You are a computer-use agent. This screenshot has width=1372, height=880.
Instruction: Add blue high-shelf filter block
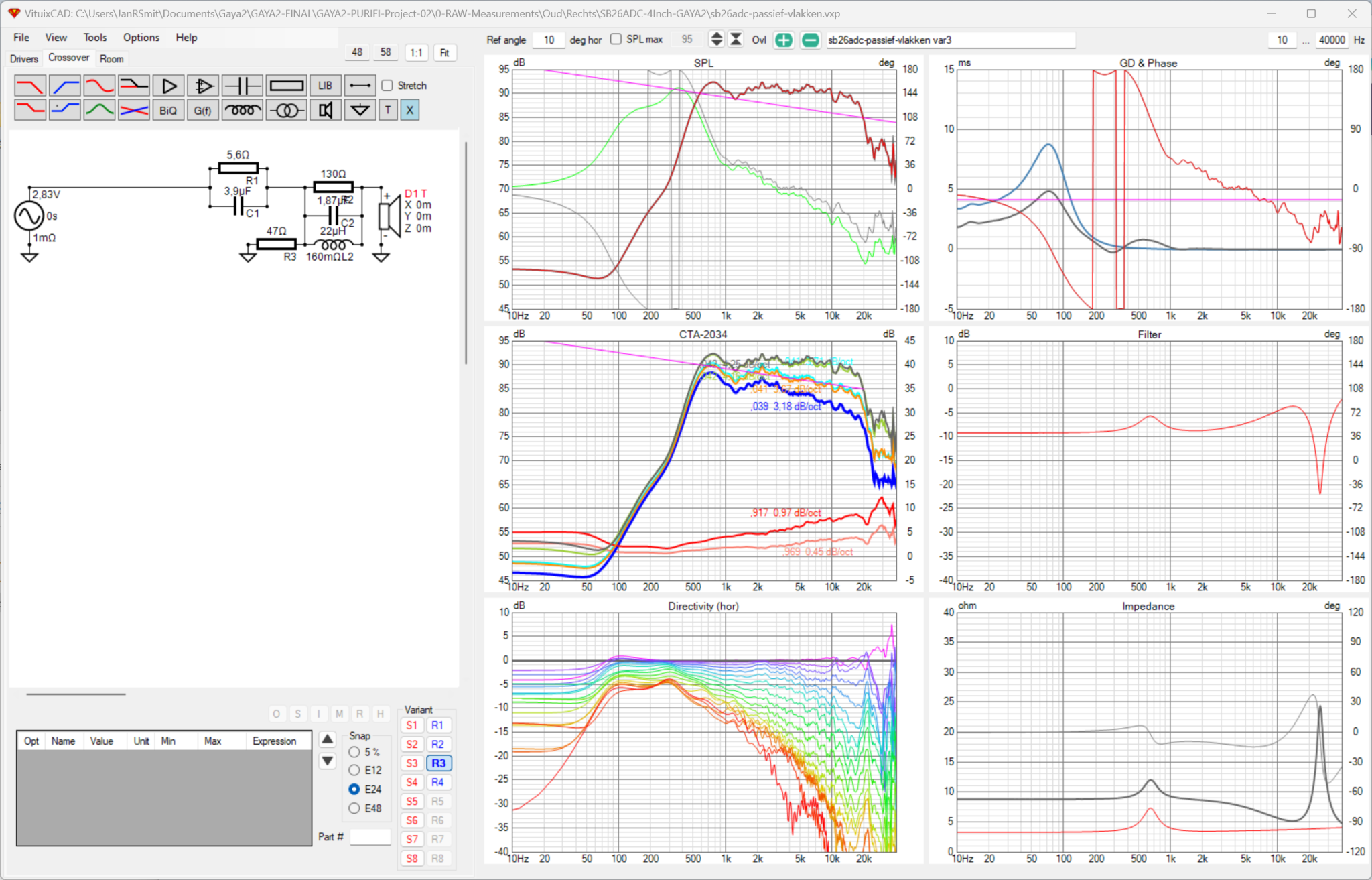tap(65, 110)
